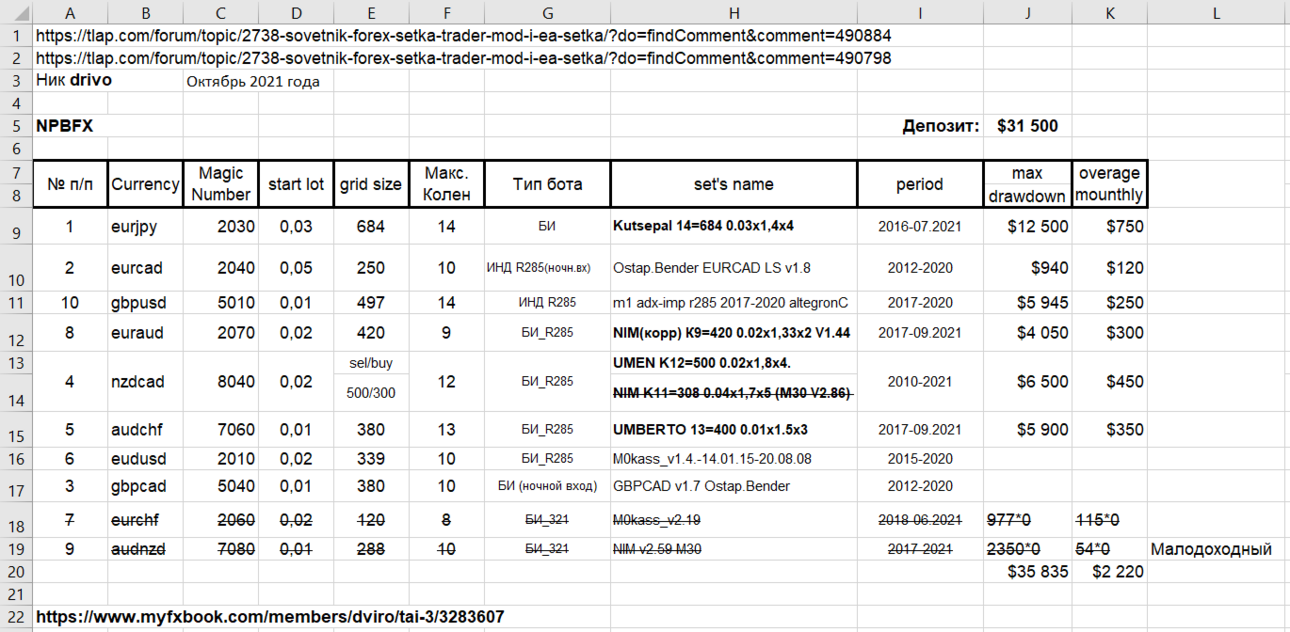Select the $31 500 deposit value
The width and height of the screenshot is (1290, 632).
(x=1027, y=126)
